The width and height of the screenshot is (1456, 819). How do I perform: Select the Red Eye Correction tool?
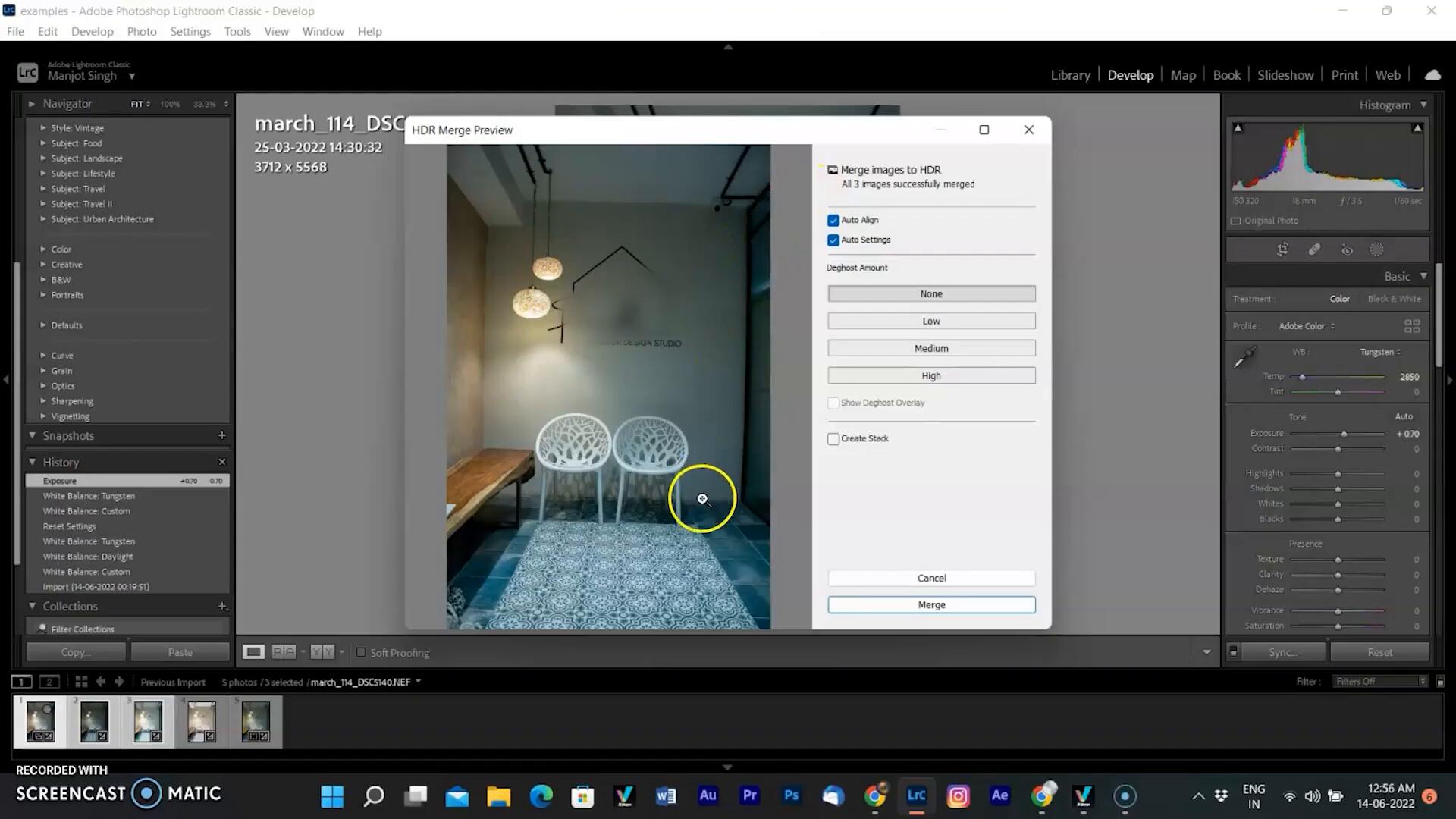(1347, 249)
